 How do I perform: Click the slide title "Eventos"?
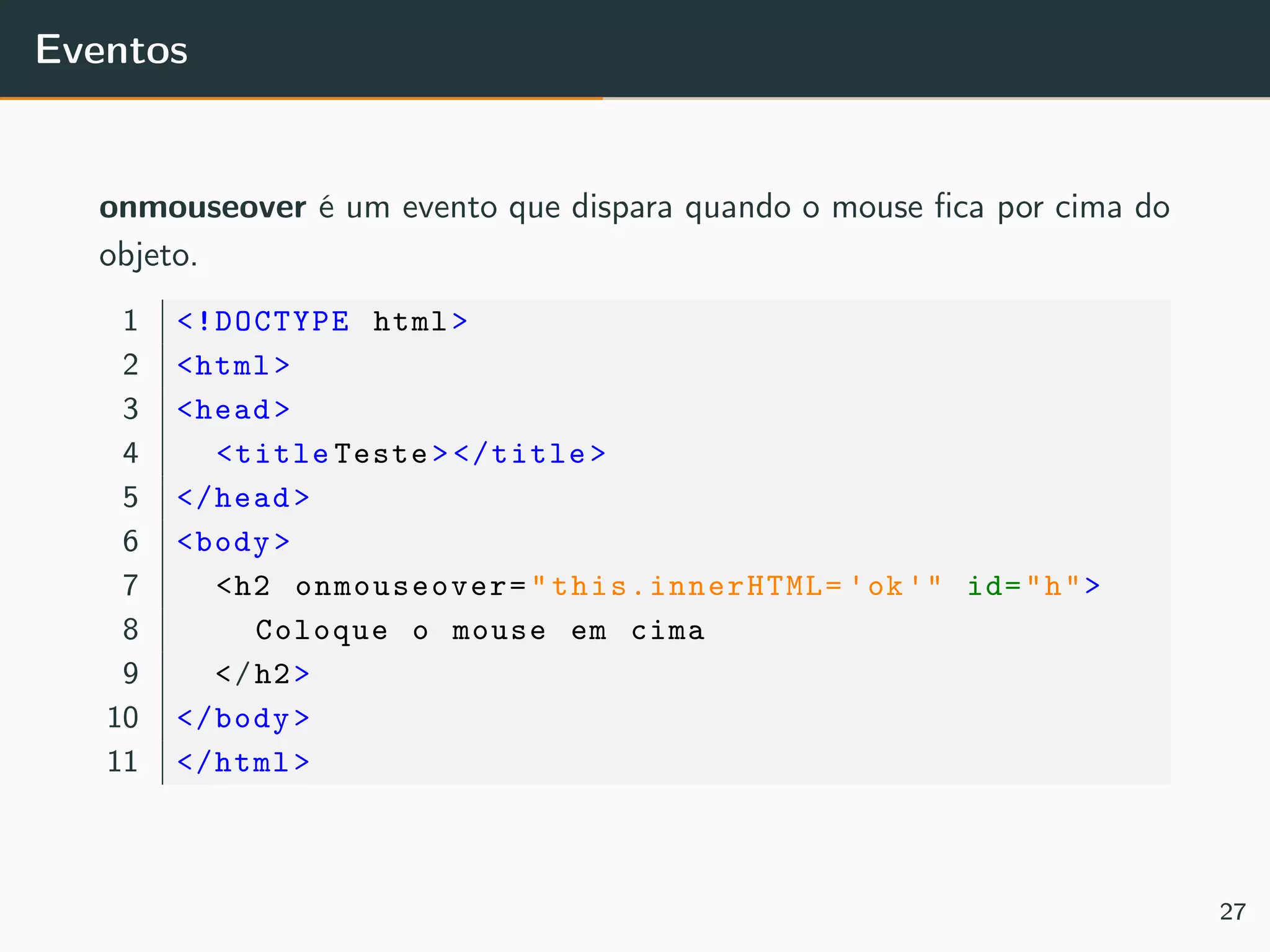pos(112,50)
